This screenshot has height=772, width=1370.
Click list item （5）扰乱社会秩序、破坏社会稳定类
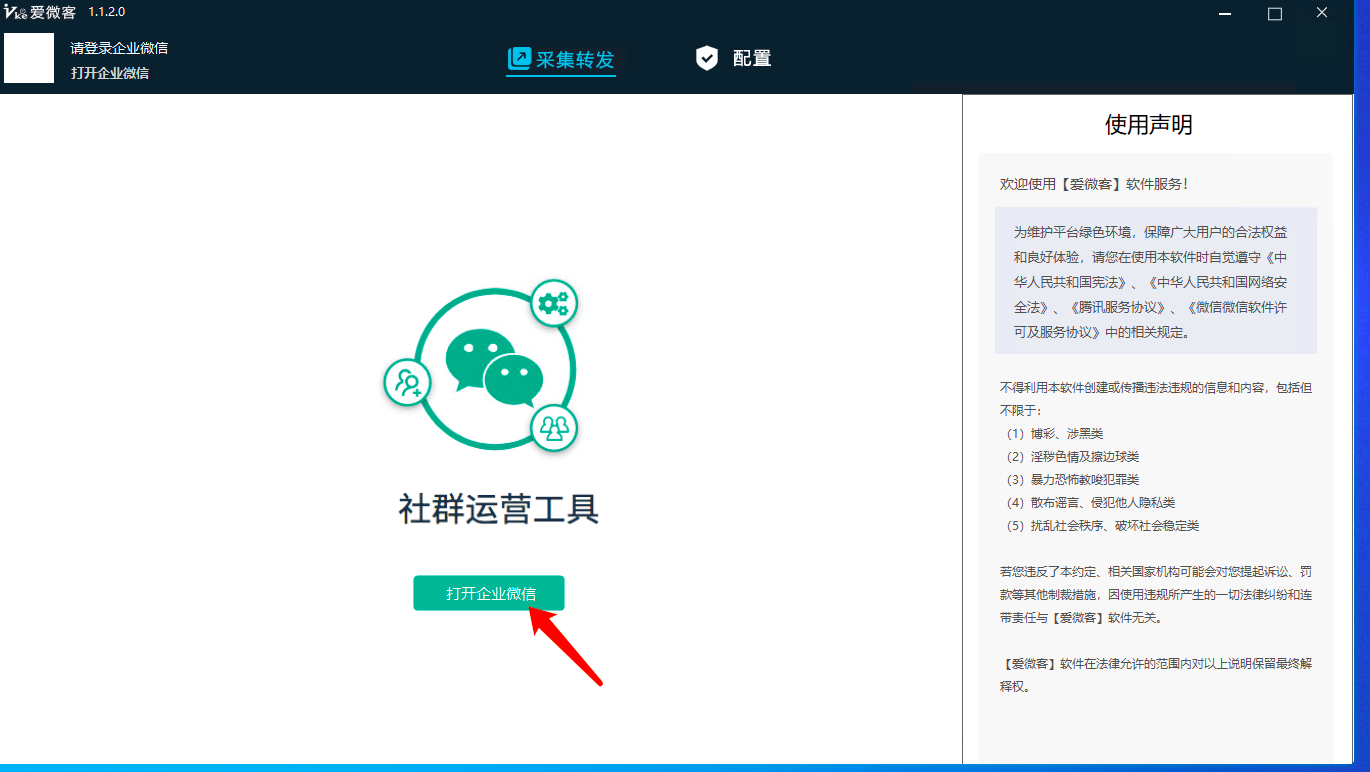point(1099,526)
